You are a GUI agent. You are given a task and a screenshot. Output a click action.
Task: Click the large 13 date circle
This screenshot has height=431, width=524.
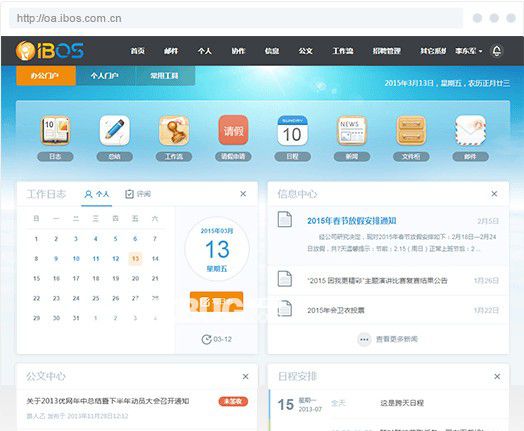coord(217,249)
